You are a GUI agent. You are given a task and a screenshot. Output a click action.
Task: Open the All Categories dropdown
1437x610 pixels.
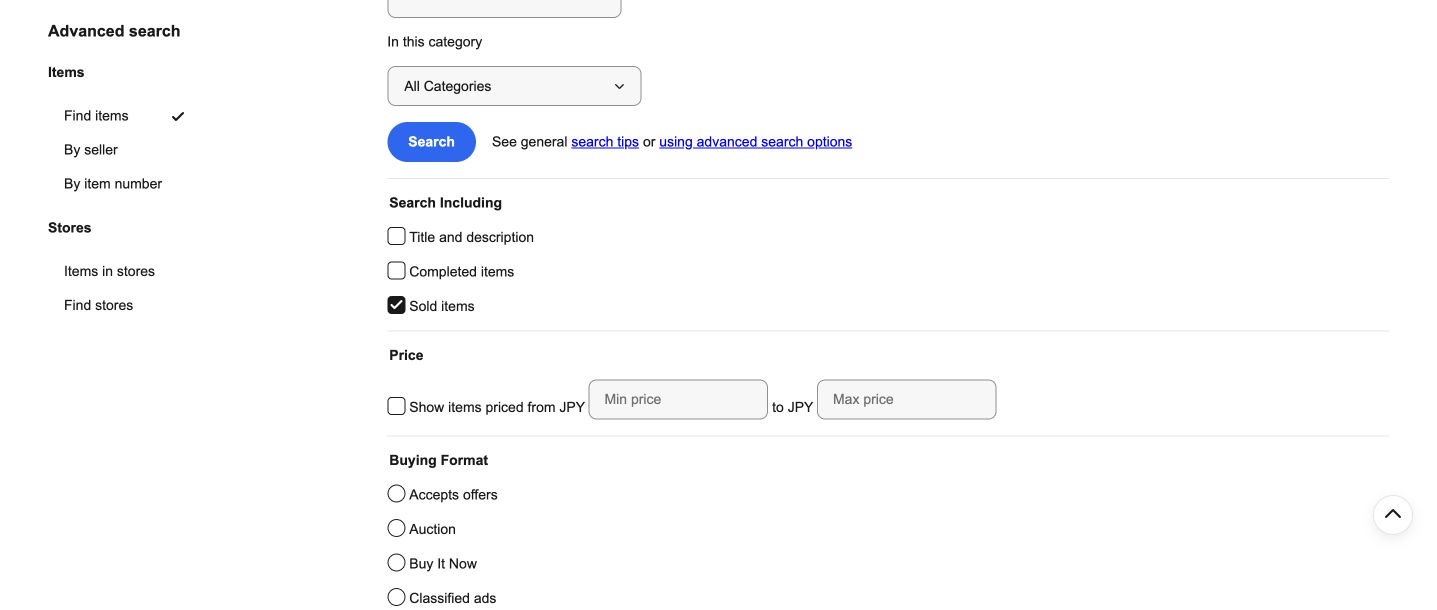[514, 86]
